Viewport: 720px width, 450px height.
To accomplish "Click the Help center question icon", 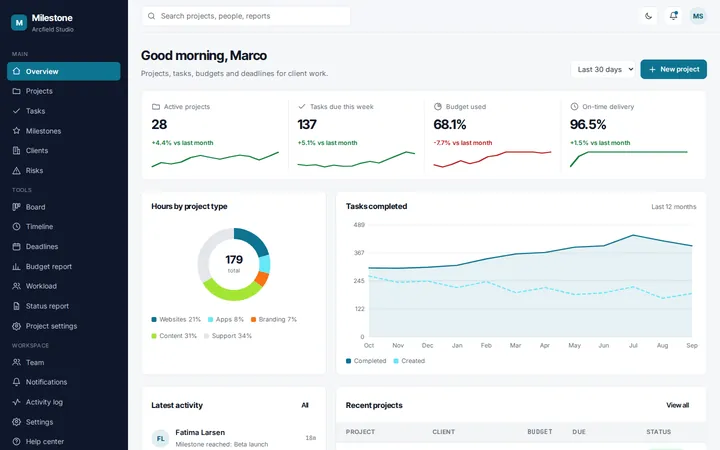I will click(x=17, y=442).
